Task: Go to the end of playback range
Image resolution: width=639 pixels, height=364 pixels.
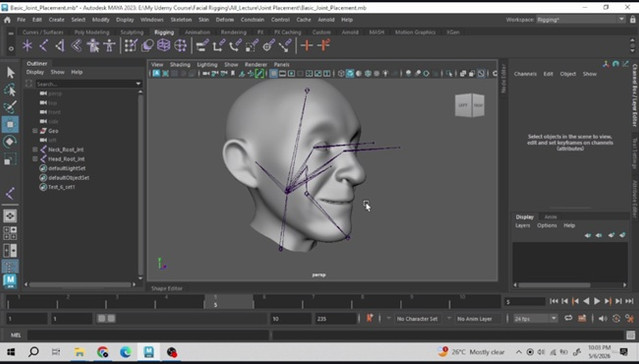Action: click(630, 301)
